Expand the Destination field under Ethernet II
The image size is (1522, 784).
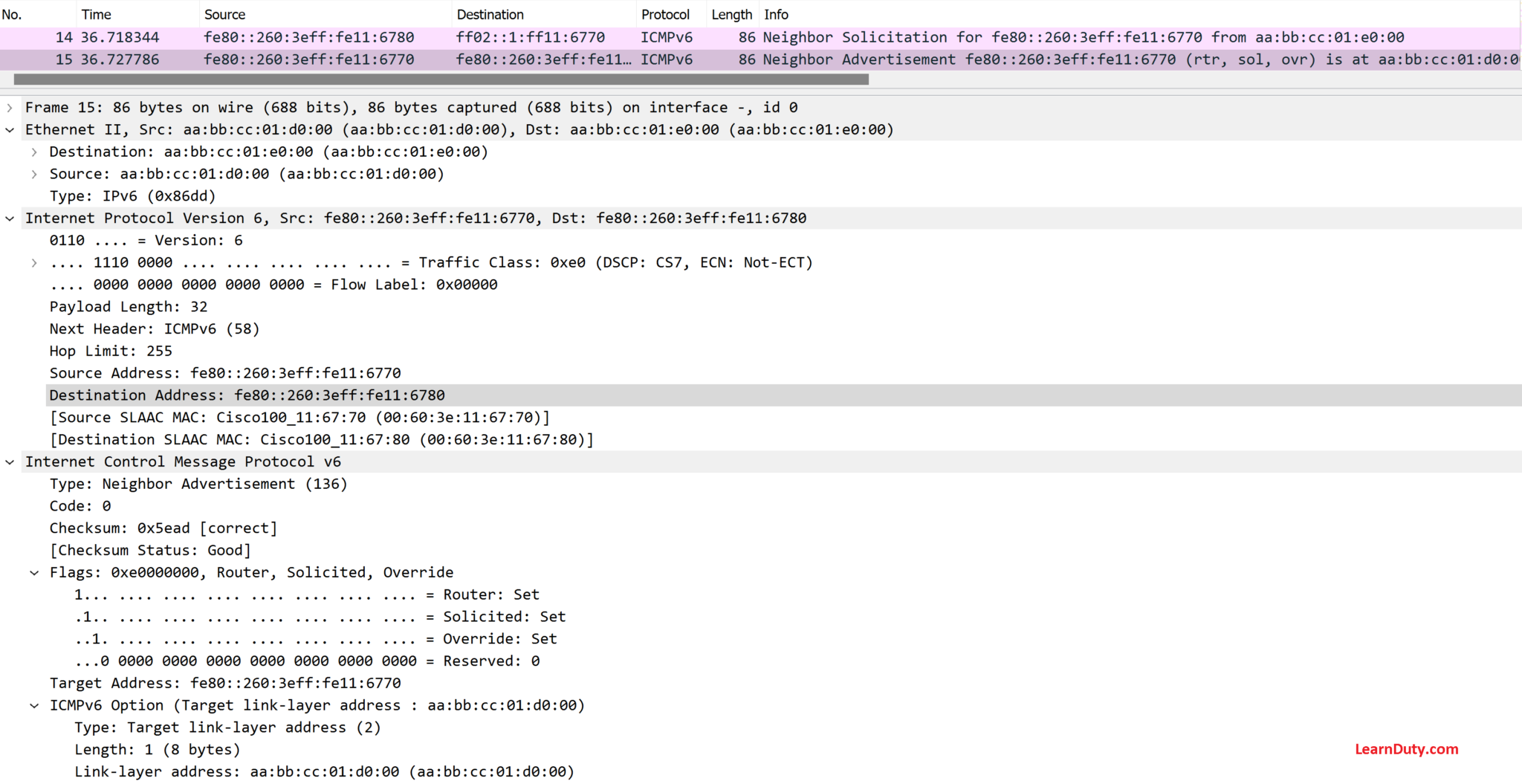click(x=34, y=152)
